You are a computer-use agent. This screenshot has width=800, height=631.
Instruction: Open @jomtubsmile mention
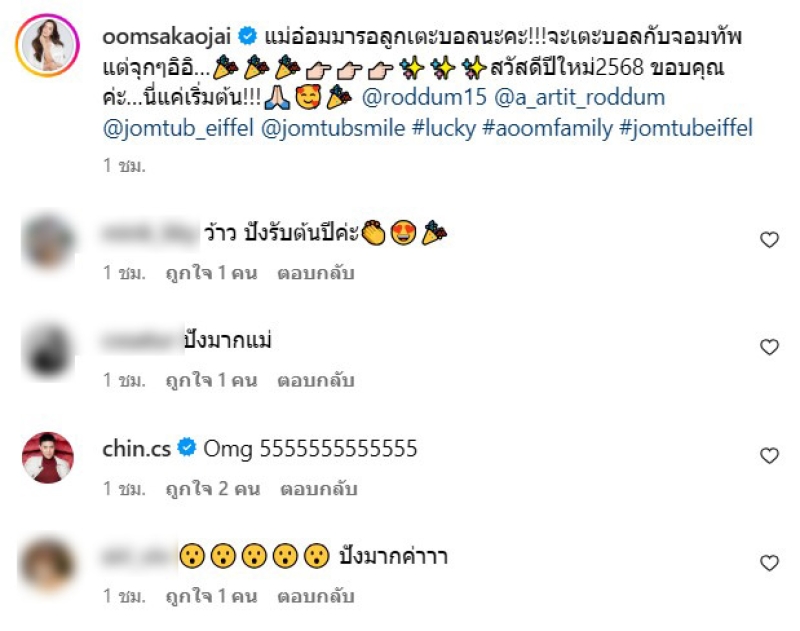(333, 128)
